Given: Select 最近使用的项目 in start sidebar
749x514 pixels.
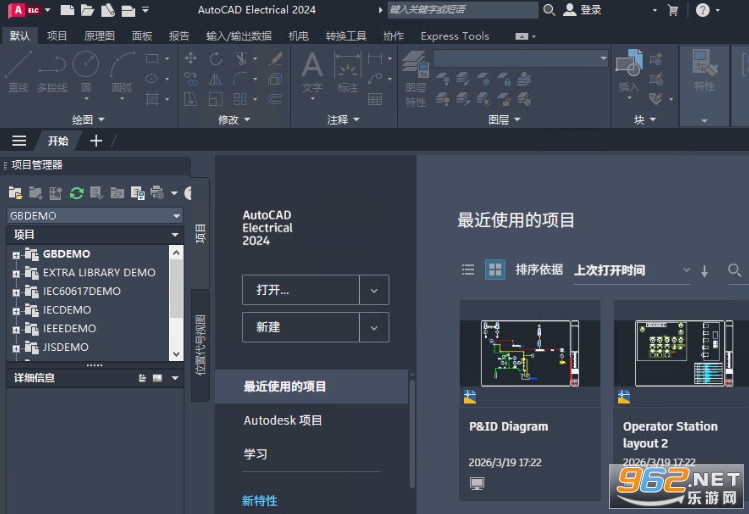Looking at the screenshot, I should tap(311, 386).
